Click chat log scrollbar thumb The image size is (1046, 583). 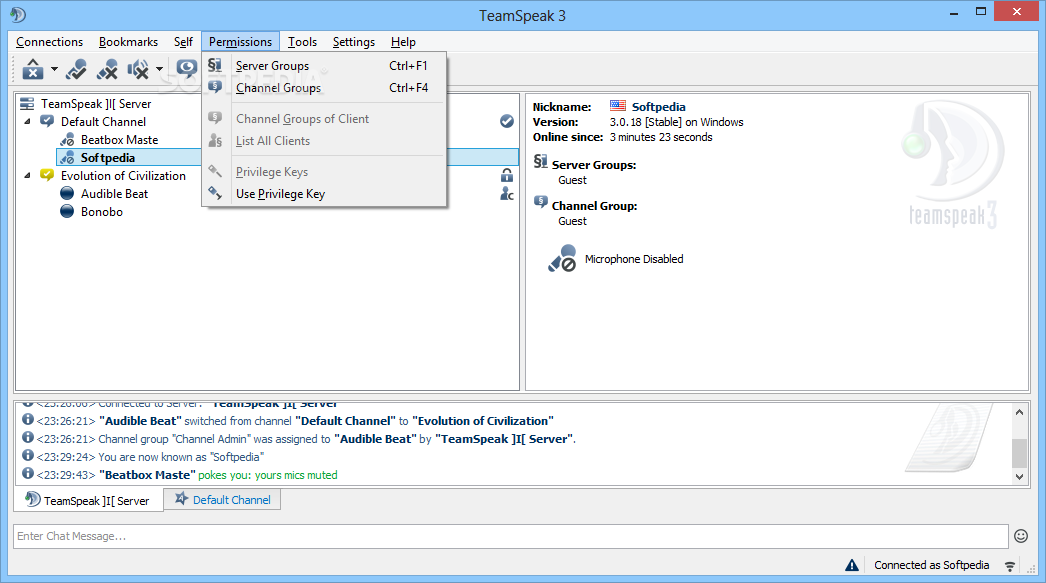(1019, 454)
